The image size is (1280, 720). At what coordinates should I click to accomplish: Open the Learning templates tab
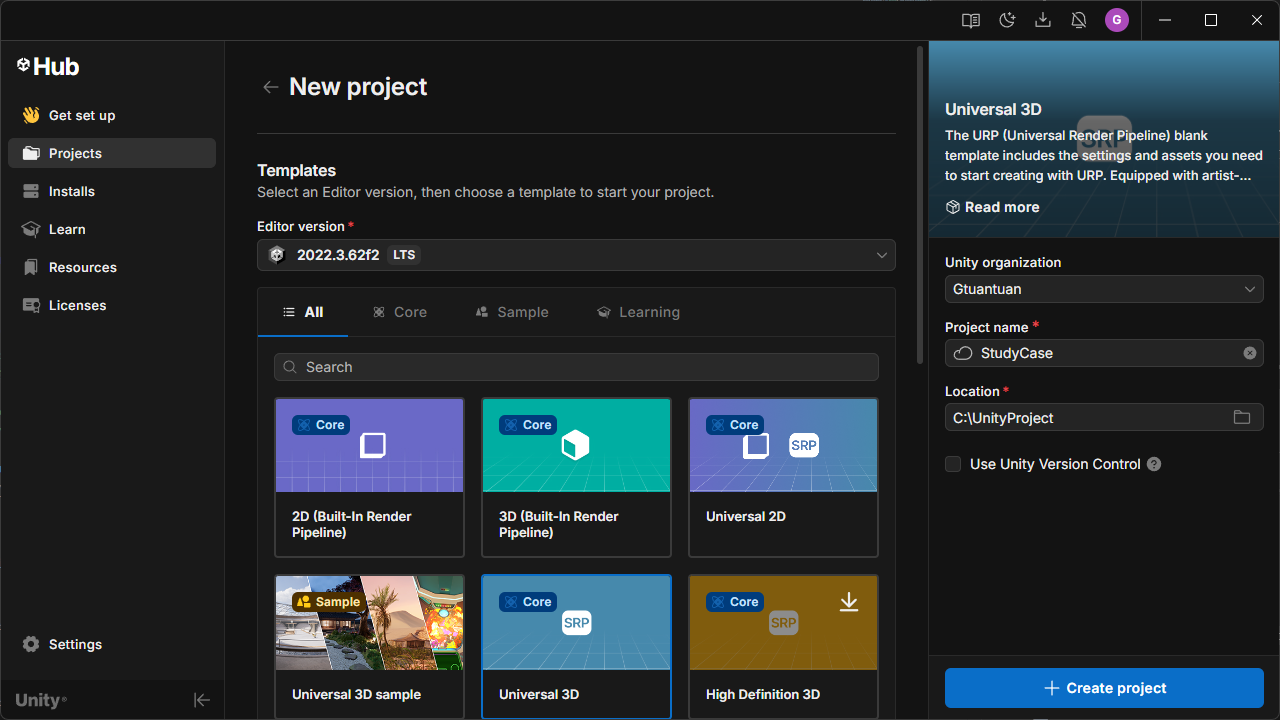pyautogui.click(x=638, y=312)
